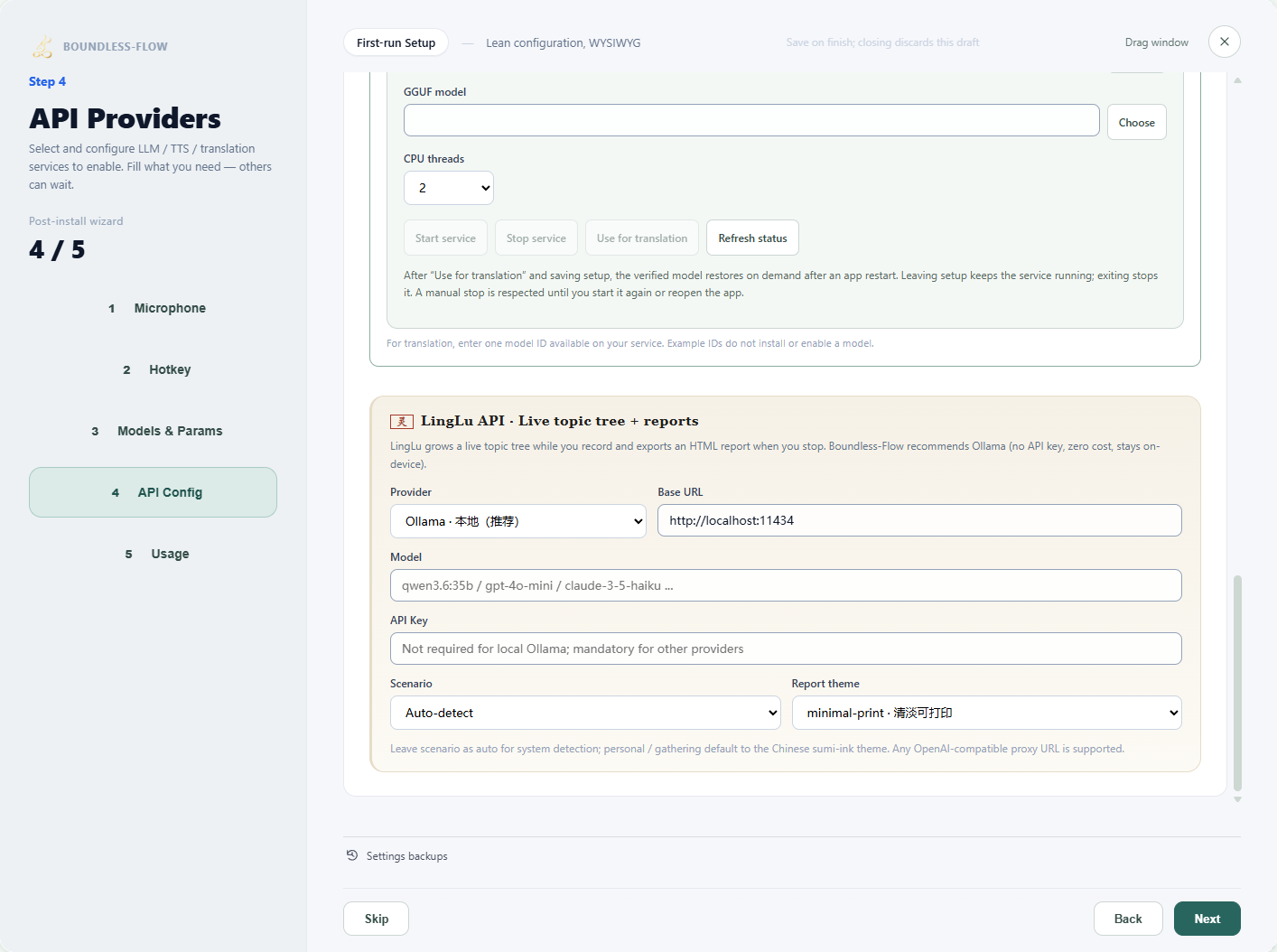The width and height of the screenshot is (1277, 952).
Task: Go to step 5 Usage
Action: [154, 554]
